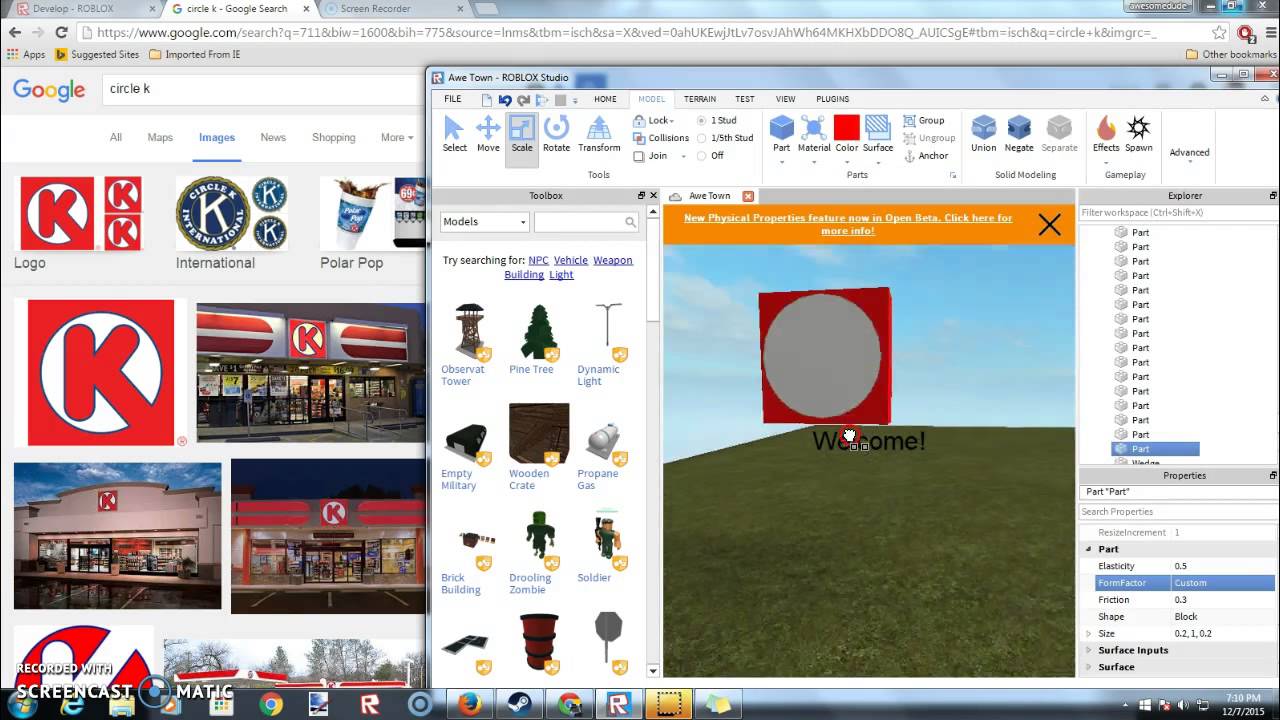This screenshot has width=1280, height=720.
Task: Click the Union solid modeling icon
Action: point(983,130)
